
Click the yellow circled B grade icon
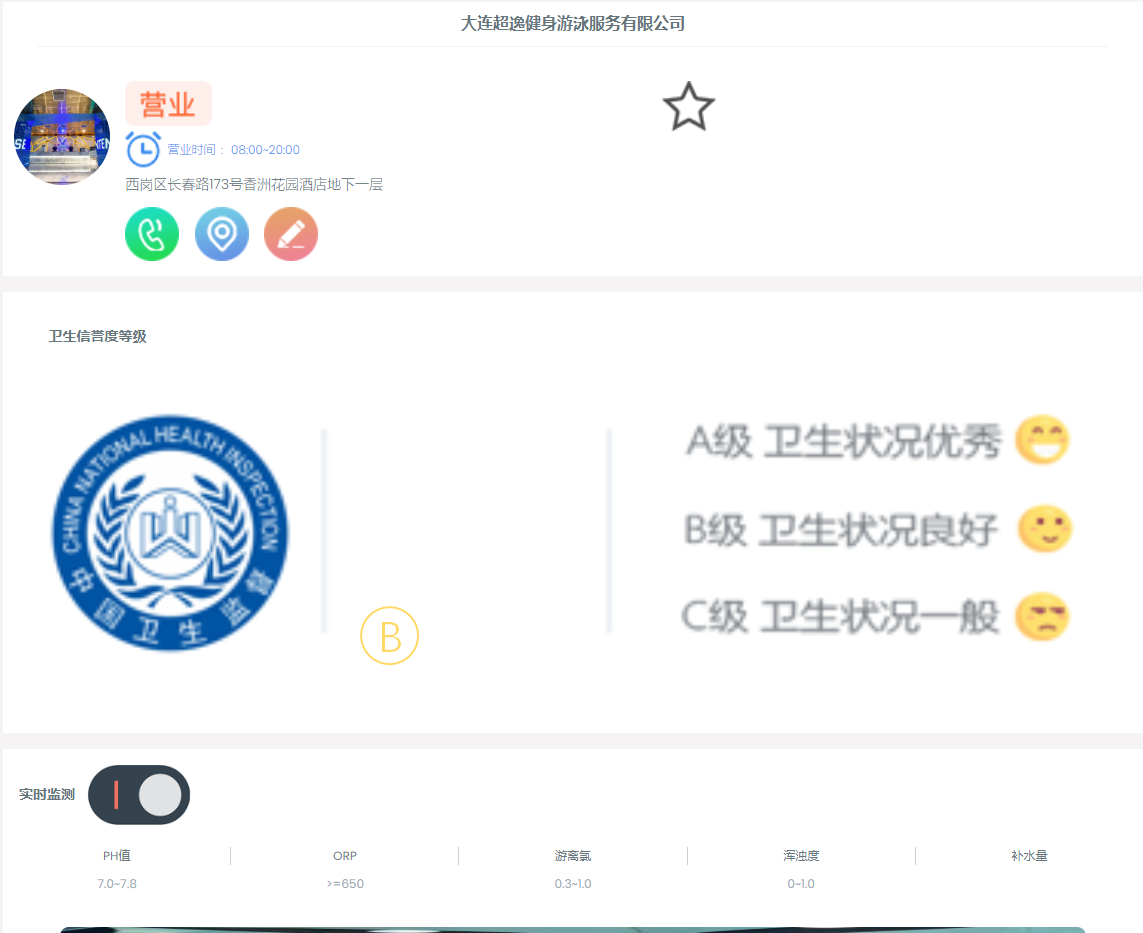coord(389,635)
